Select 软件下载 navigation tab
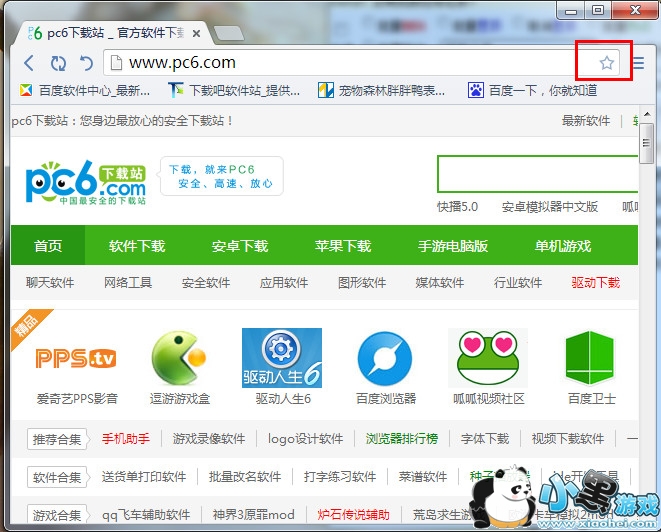The height and width of the screenshot is (532, 661). pyautogui.click(x=137, y=245)
